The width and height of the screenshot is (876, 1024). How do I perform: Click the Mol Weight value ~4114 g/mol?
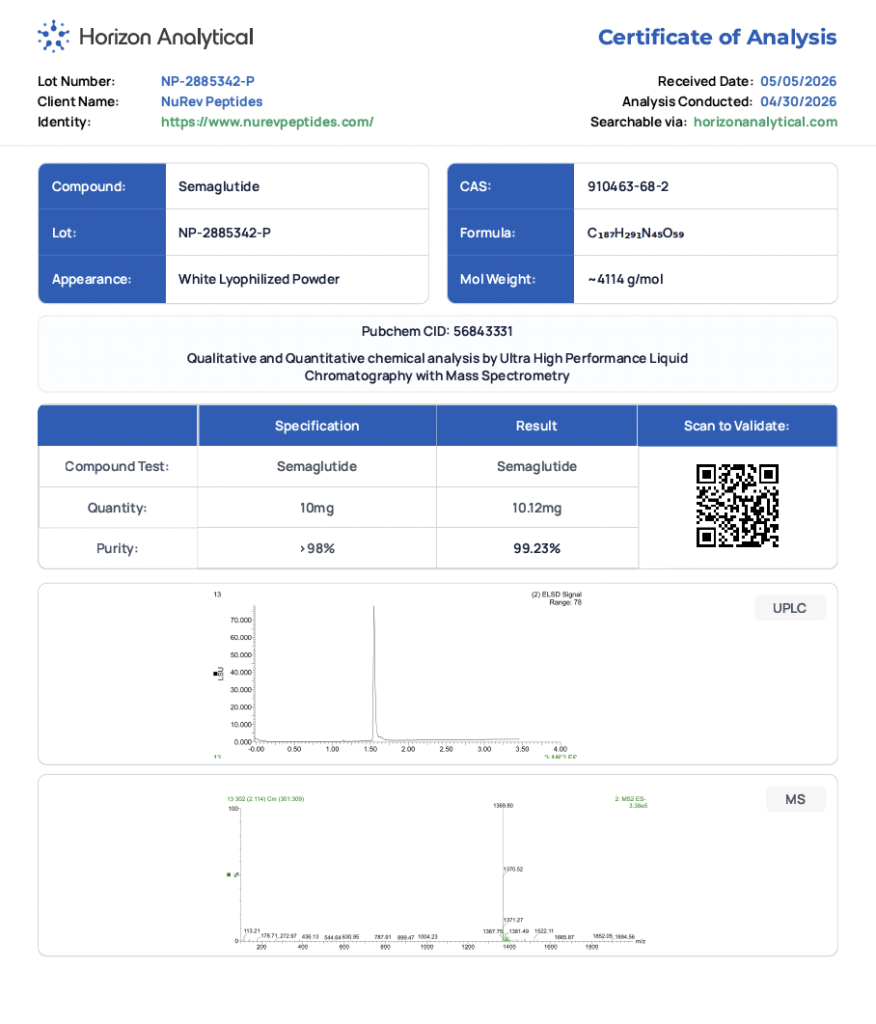[x=625, y=280]
